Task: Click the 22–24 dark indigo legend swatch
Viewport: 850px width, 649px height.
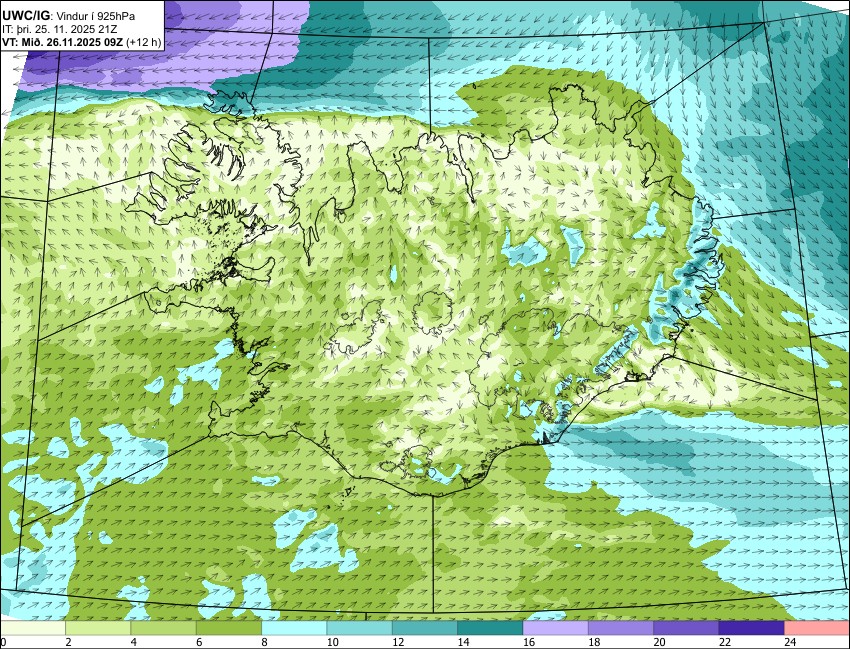Action: click(x=751, y=628)
